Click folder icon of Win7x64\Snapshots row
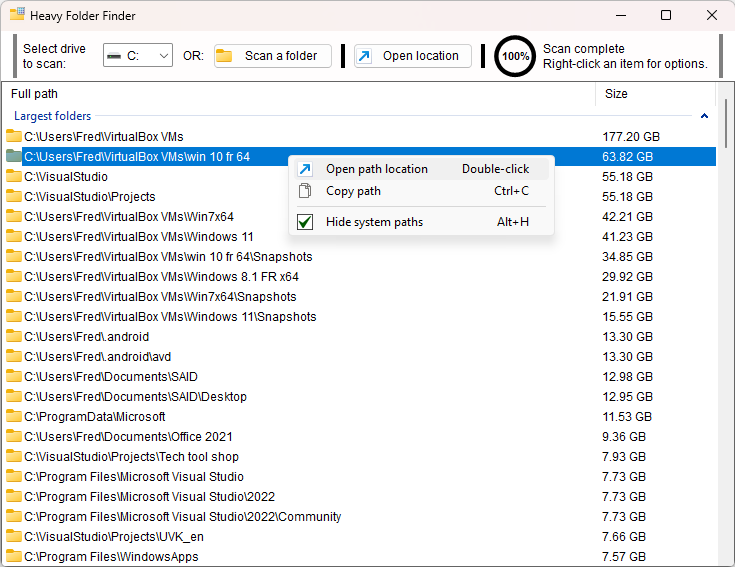This screenshot has width=735, height=567. pyautogui.click(x=14, y=297)
